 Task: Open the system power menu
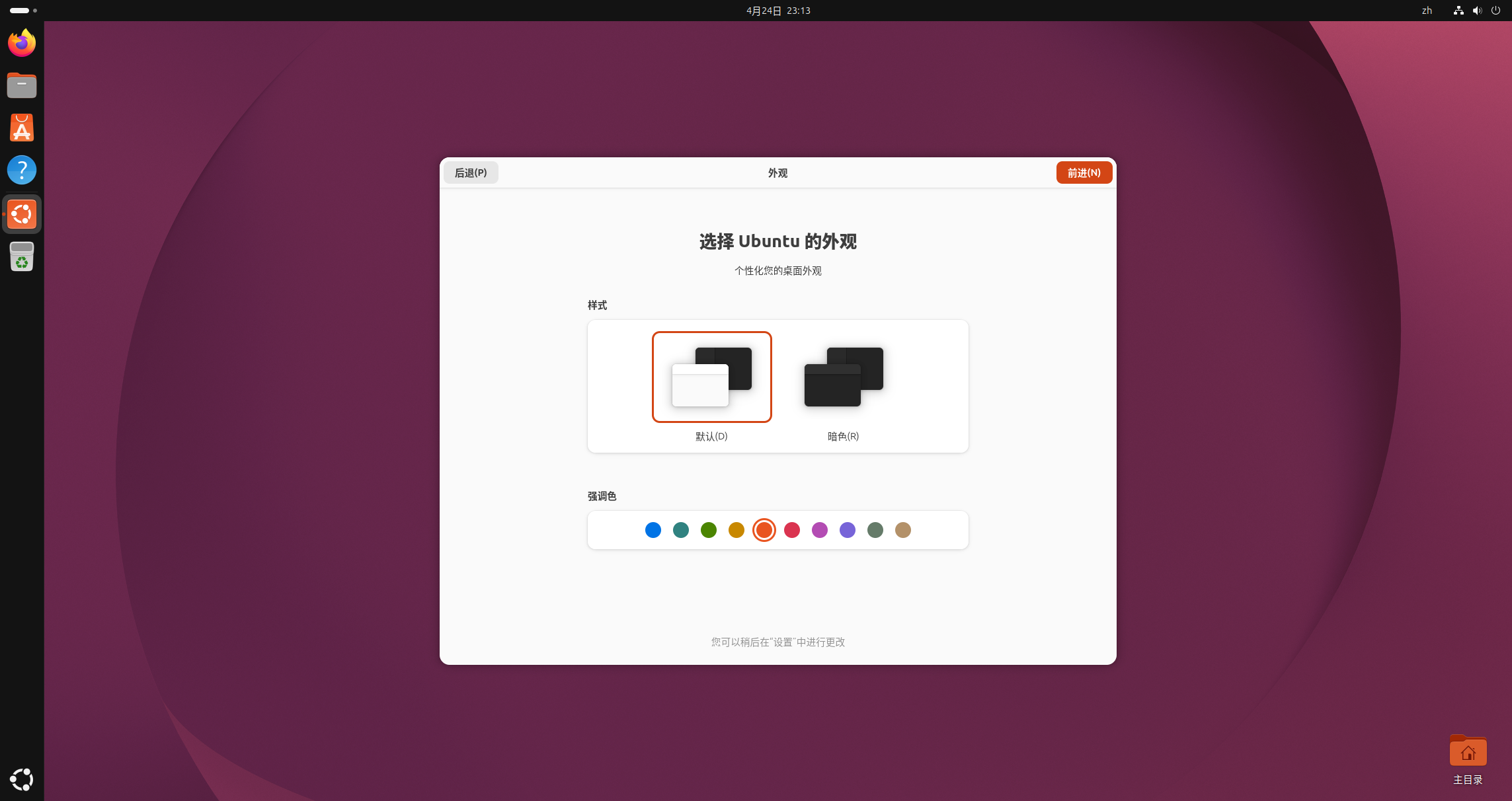click(1495, 11)
